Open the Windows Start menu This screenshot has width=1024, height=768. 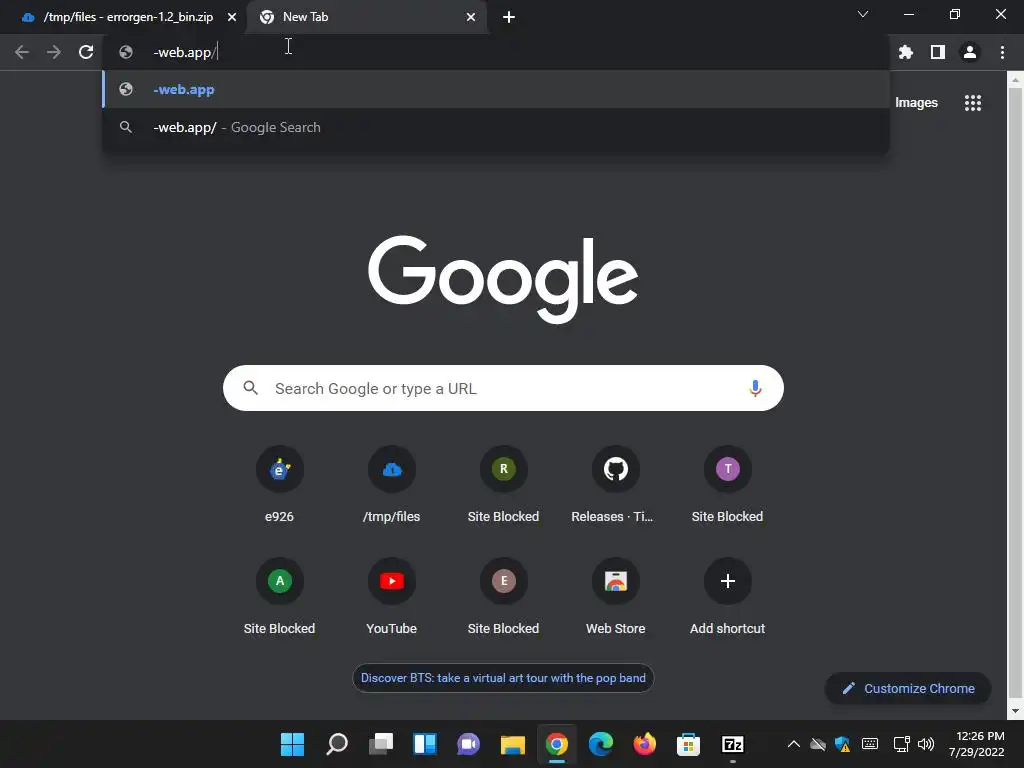click(293, 744)
